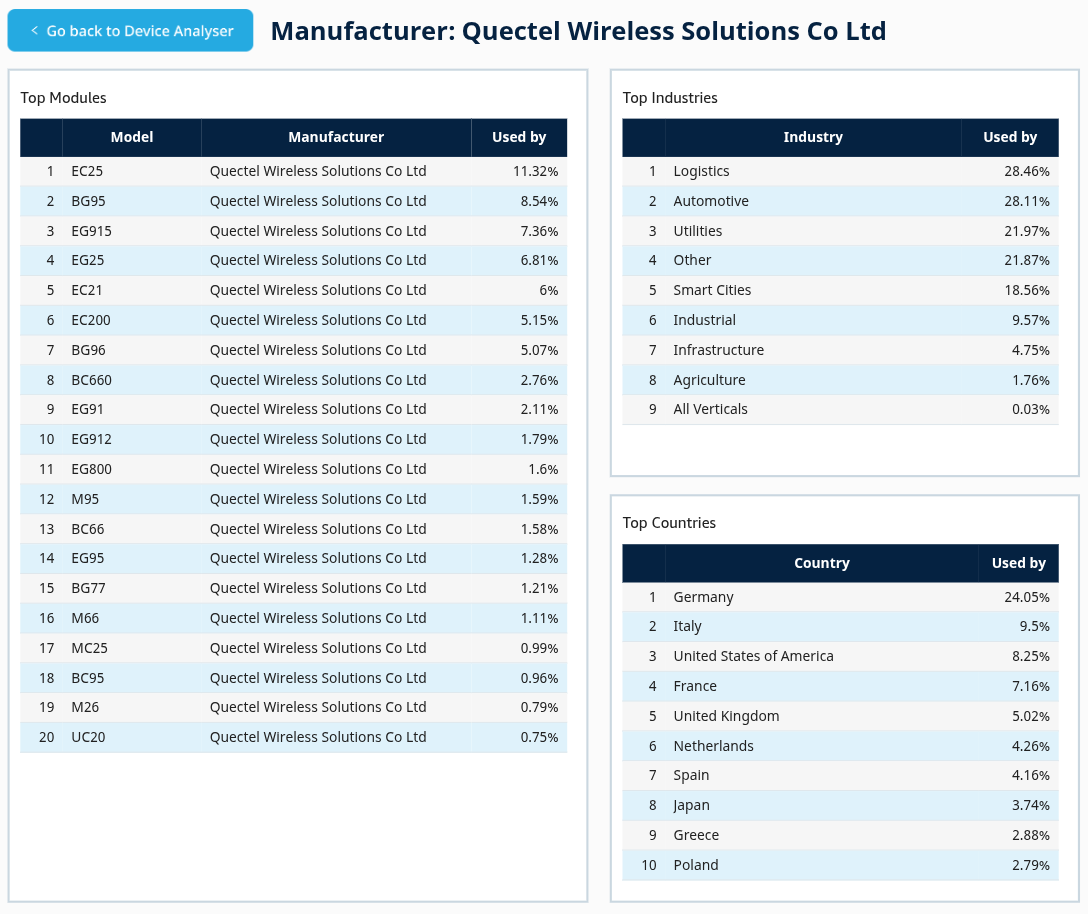Image resolution: width=1088 pixels, height=914 pixels.
Task: Select the EG25 model cell
Action: (132, 260)
